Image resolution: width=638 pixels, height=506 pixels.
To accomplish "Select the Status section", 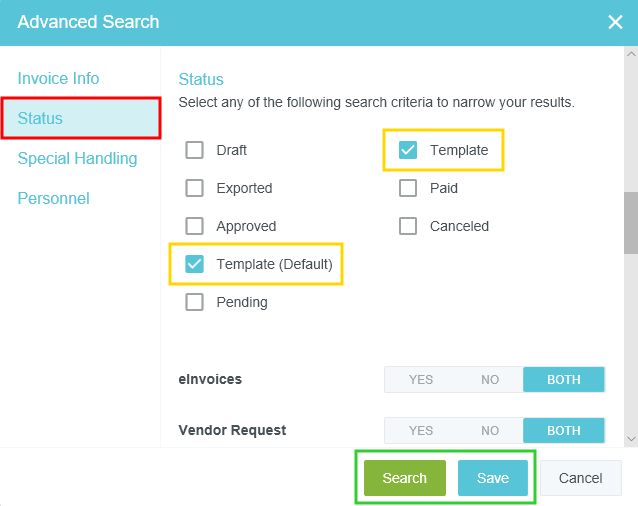I will pos(40,118).
